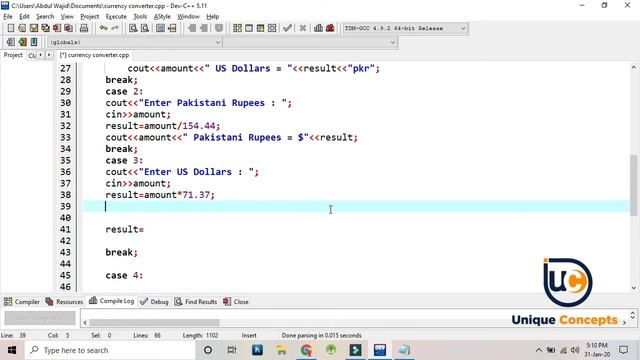
Task: Open the Project menu
Action: click(89, 16)
